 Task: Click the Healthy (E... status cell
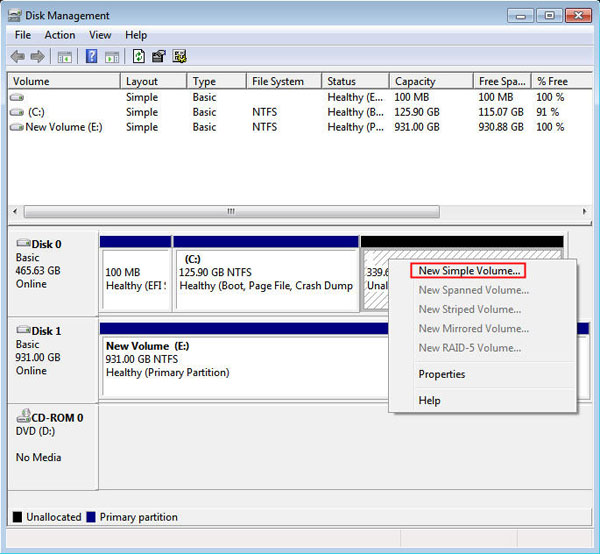[355, 97]
